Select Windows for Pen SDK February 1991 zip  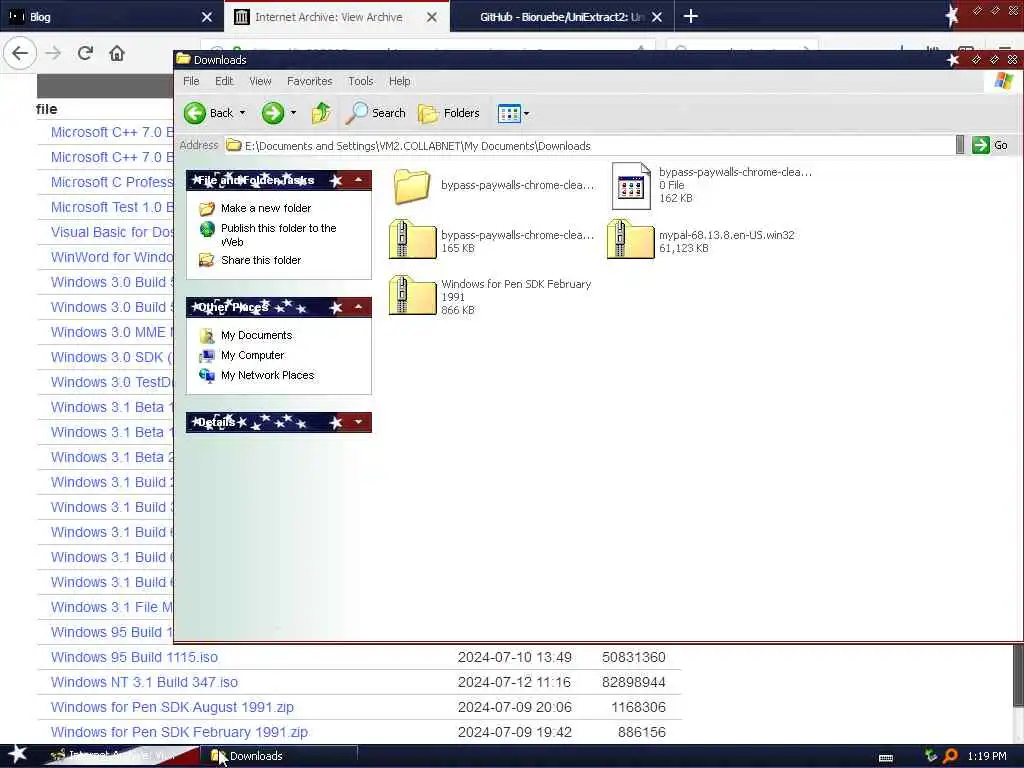412,295
